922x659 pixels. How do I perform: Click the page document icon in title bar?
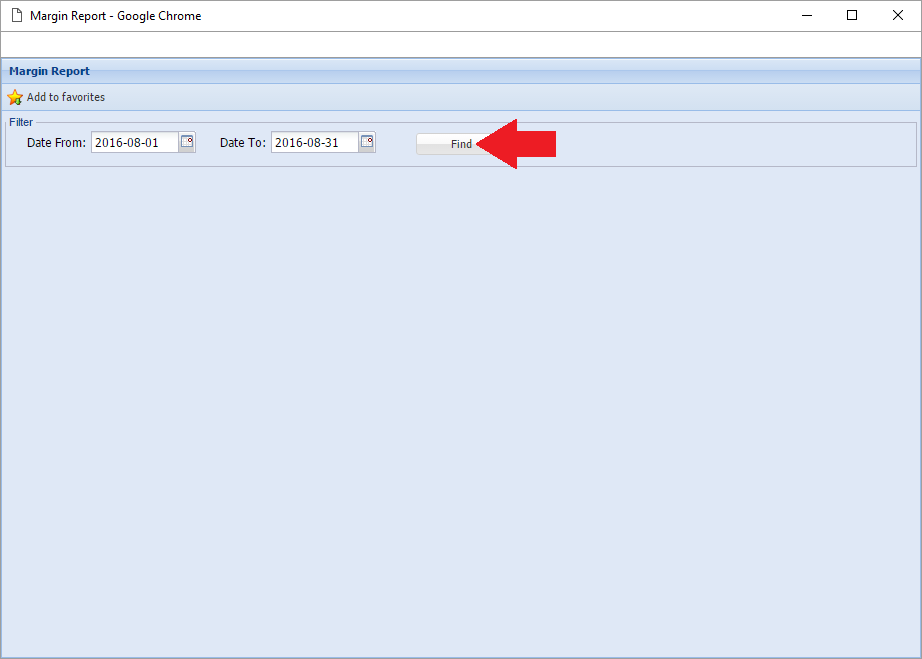click(x=17, y=15)
